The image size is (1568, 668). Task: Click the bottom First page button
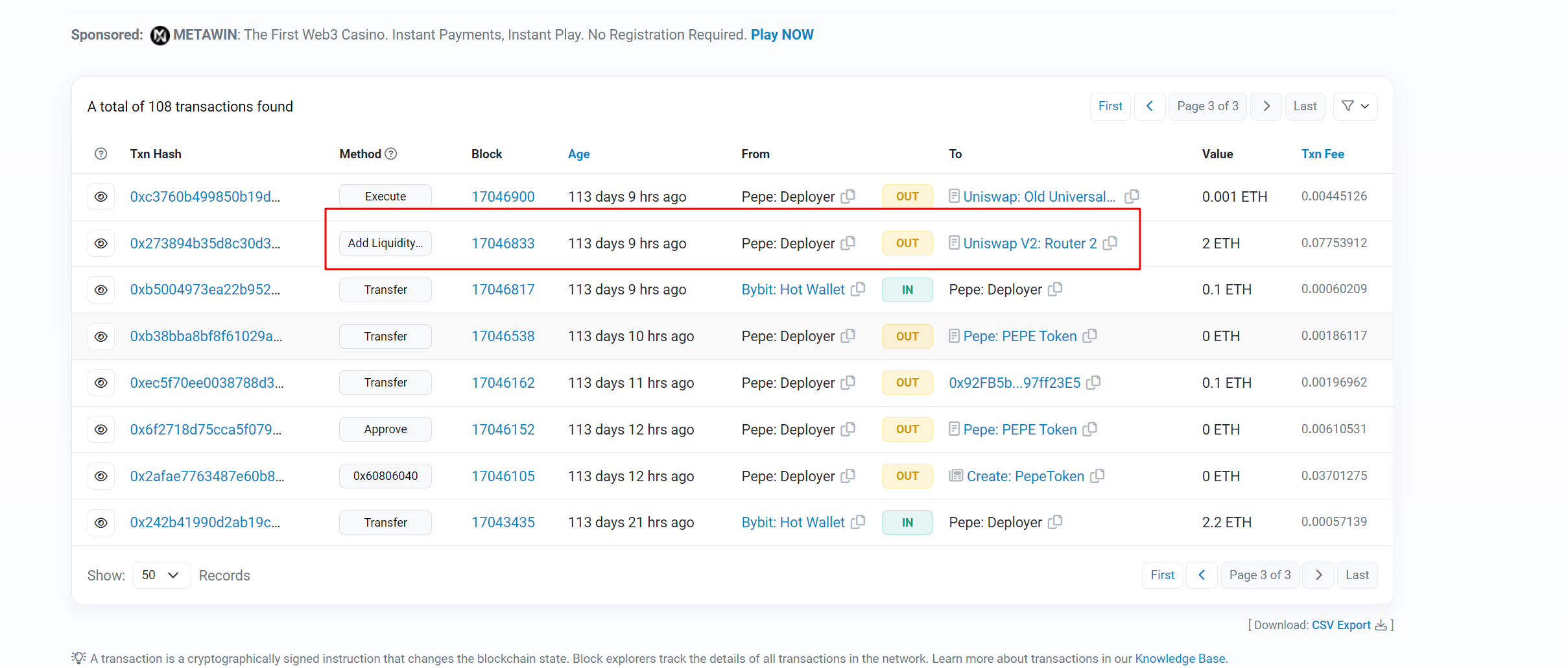[x=1163, y=575]
